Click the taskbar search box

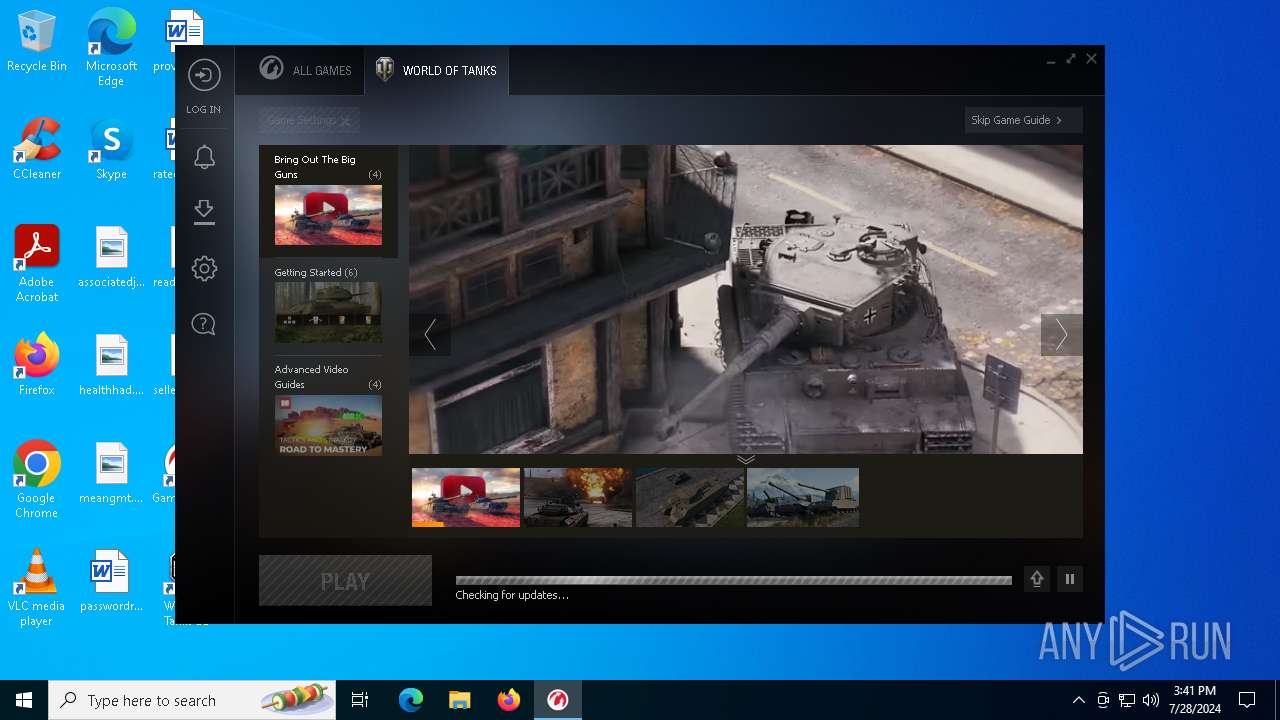[192, 700]
